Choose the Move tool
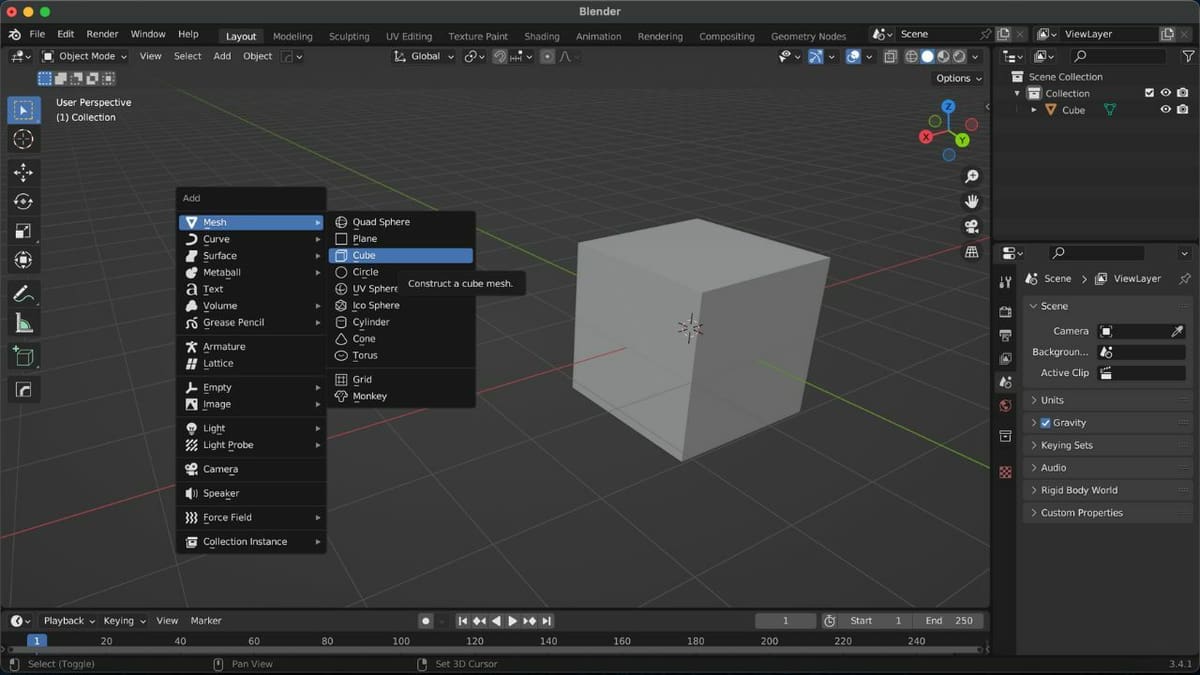 (24, 173)
